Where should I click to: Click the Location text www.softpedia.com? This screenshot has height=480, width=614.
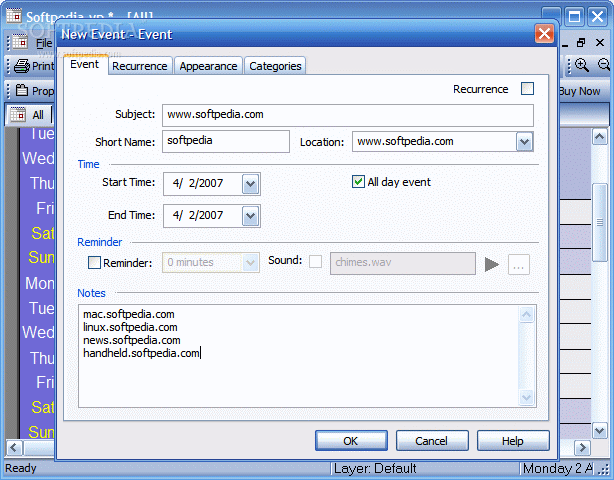[405, 141]
